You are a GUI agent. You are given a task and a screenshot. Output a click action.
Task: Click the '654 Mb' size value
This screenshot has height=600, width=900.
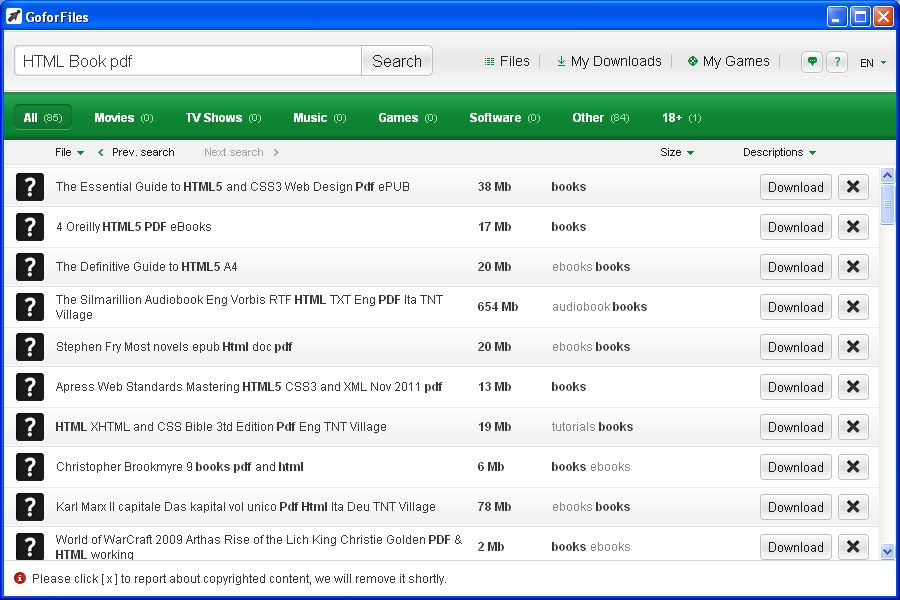click(x=498, y=307)
